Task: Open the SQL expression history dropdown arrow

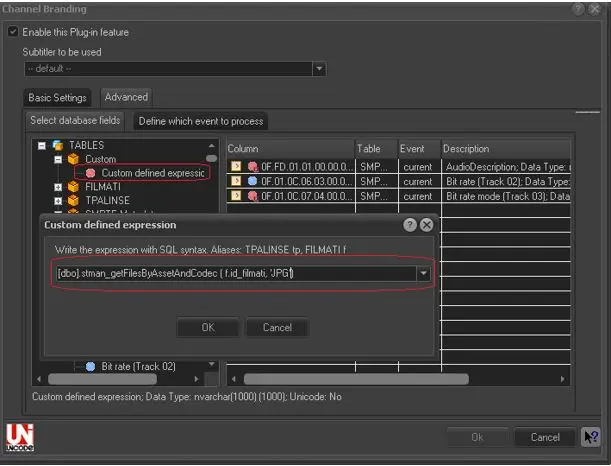Action: (x=424, y=273)
